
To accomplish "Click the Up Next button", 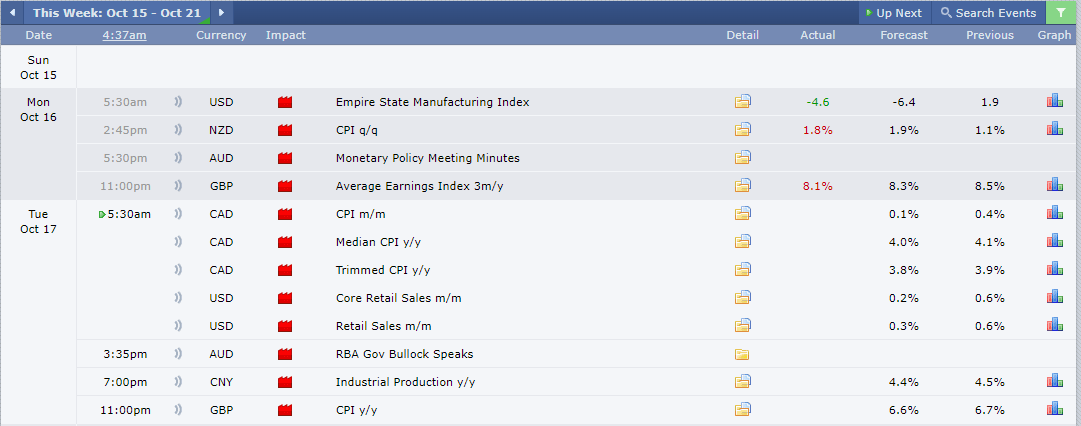I will click(x=895, y=12).
